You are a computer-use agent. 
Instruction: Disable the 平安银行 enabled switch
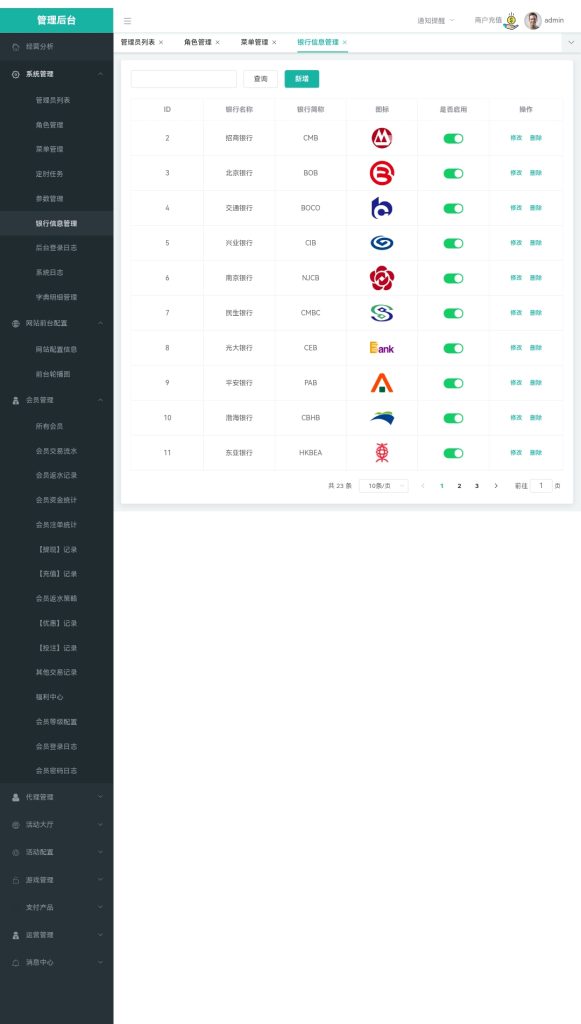point(453,383)
